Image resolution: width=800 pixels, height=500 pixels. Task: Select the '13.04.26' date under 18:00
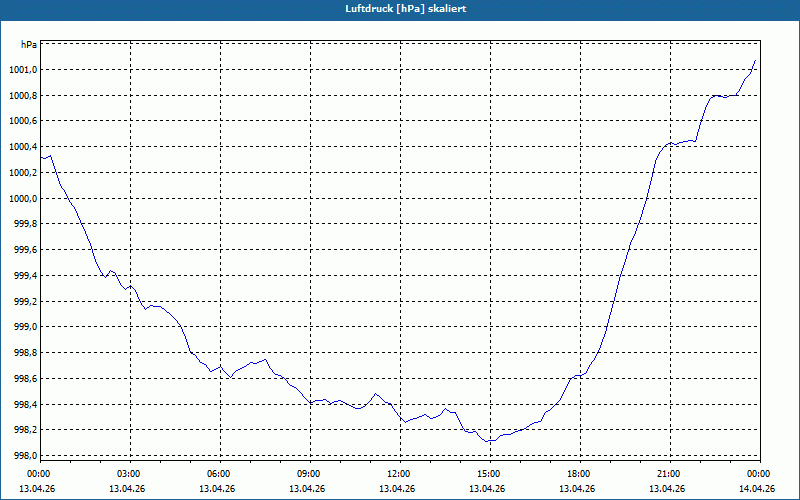coord(577,489)
